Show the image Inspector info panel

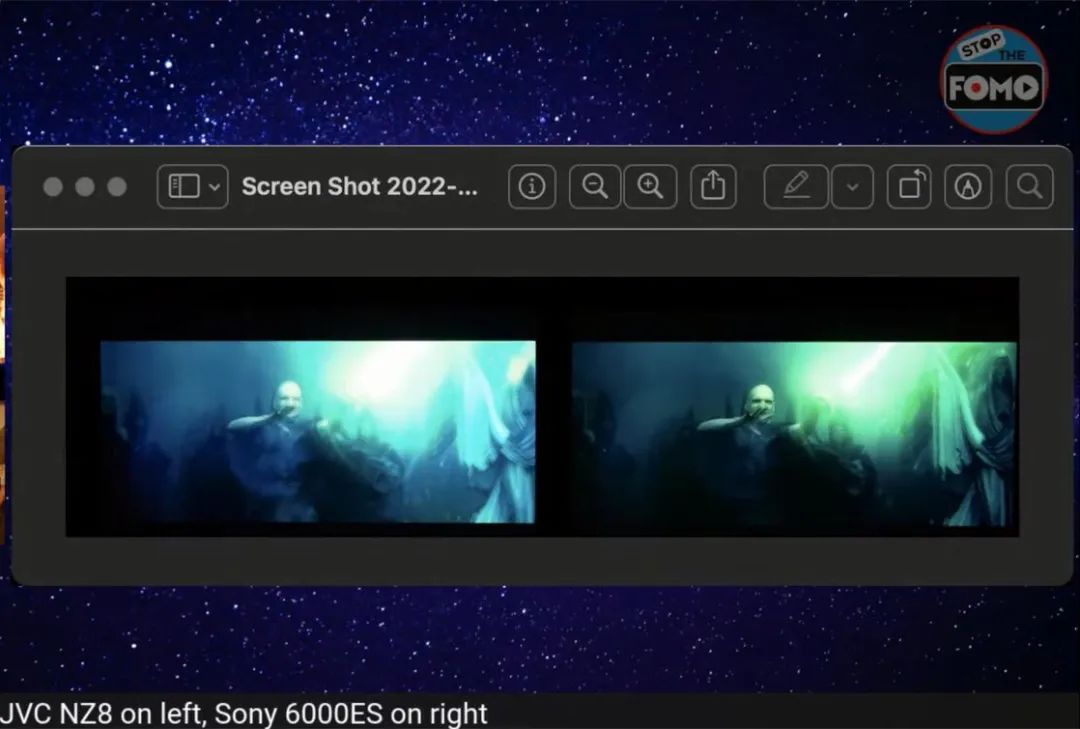[x=532, y=187]
